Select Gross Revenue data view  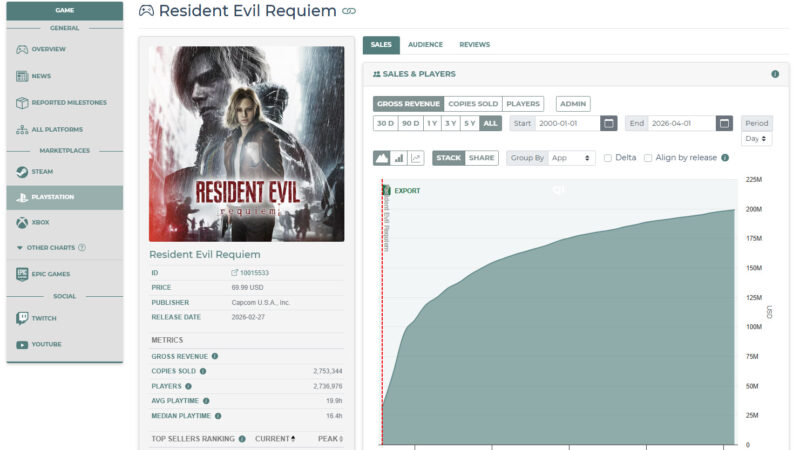pyautogui.click(x=408, y=104)
